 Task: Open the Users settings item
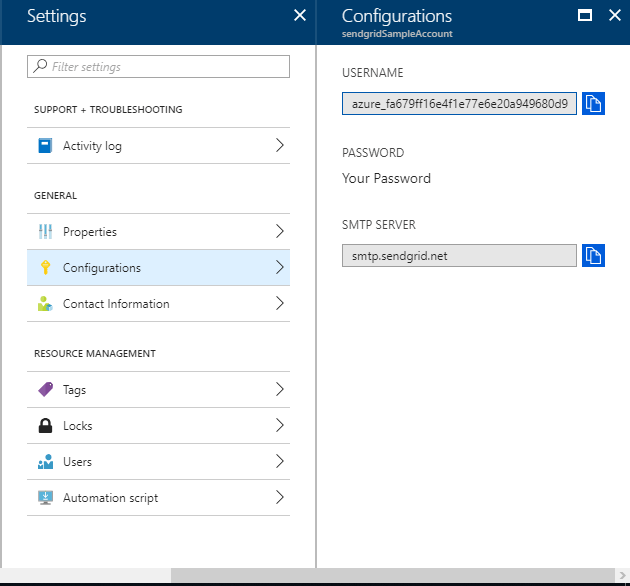pyautogui.click(x=158, y=461)
